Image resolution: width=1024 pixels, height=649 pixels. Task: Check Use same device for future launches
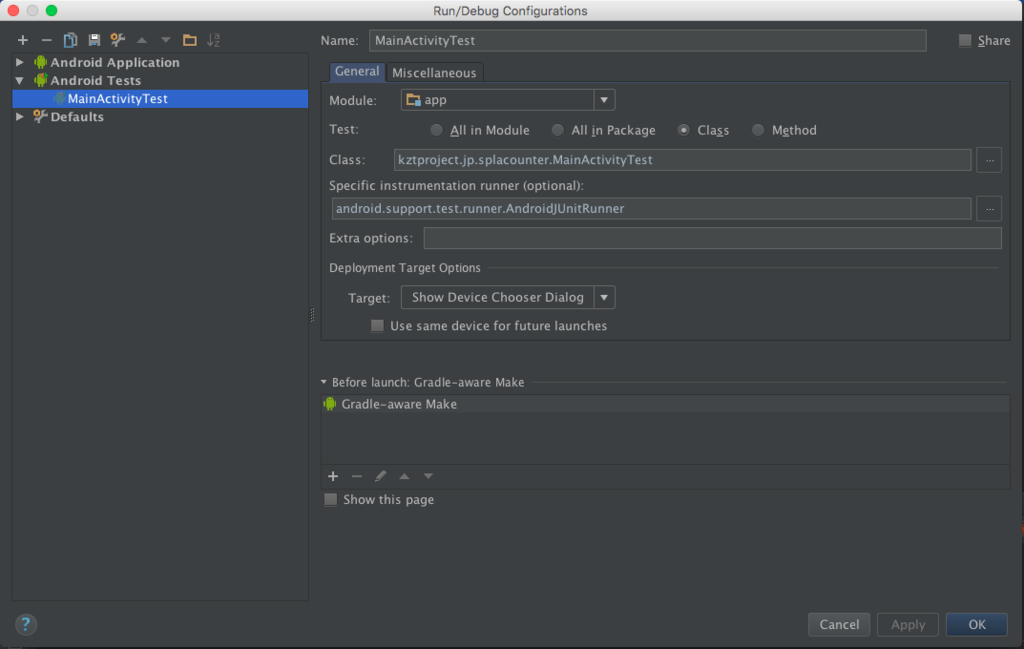377,326
